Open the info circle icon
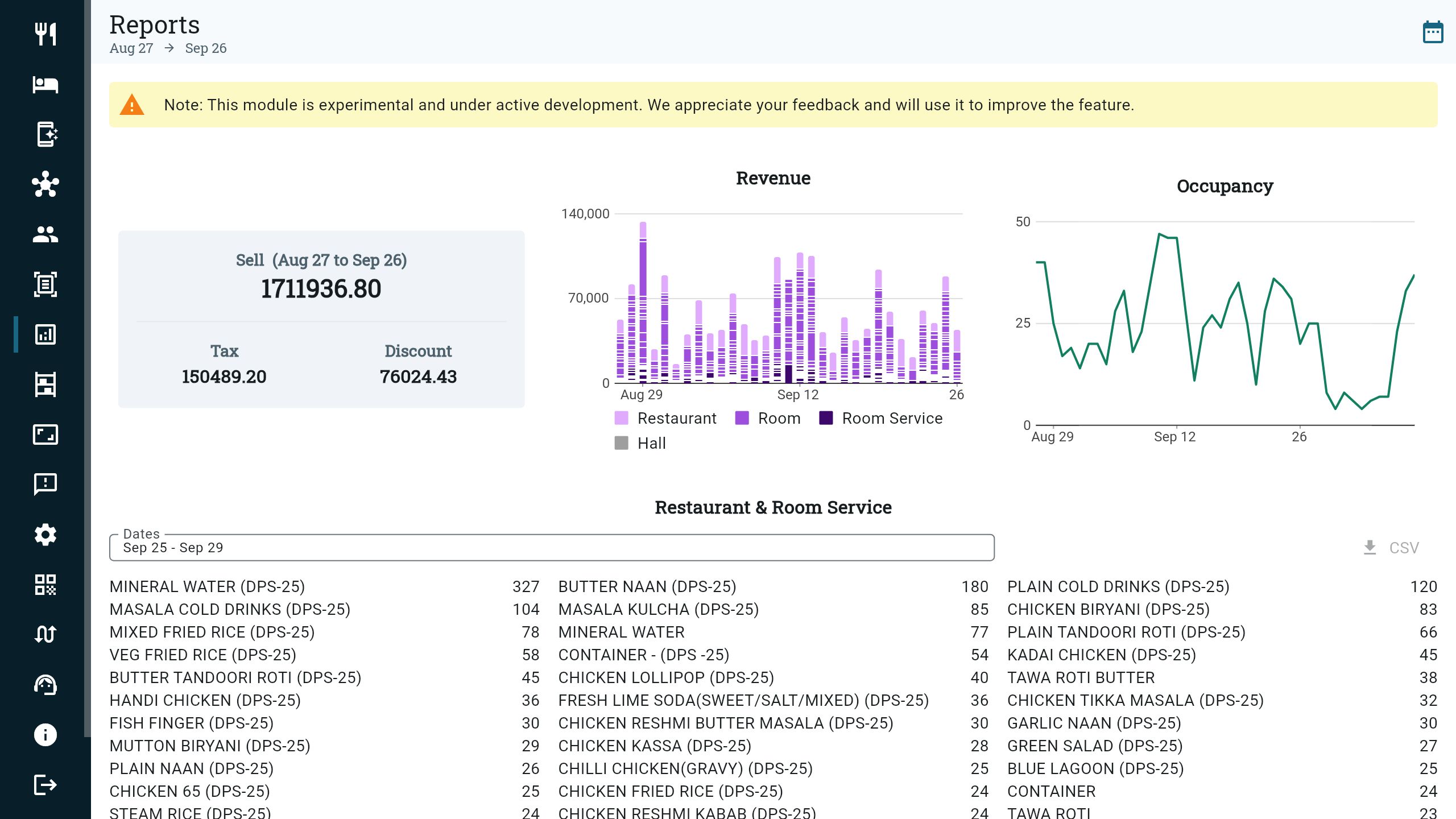This screenshot has width=1456, height=819. [45, 735]
